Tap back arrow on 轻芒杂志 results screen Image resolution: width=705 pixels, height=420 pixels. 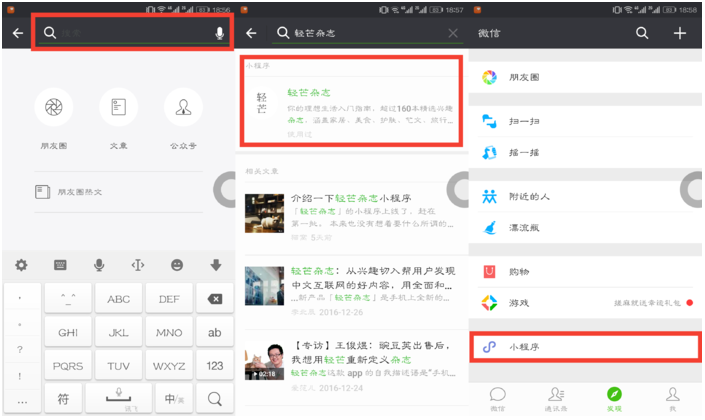(251, 33)
